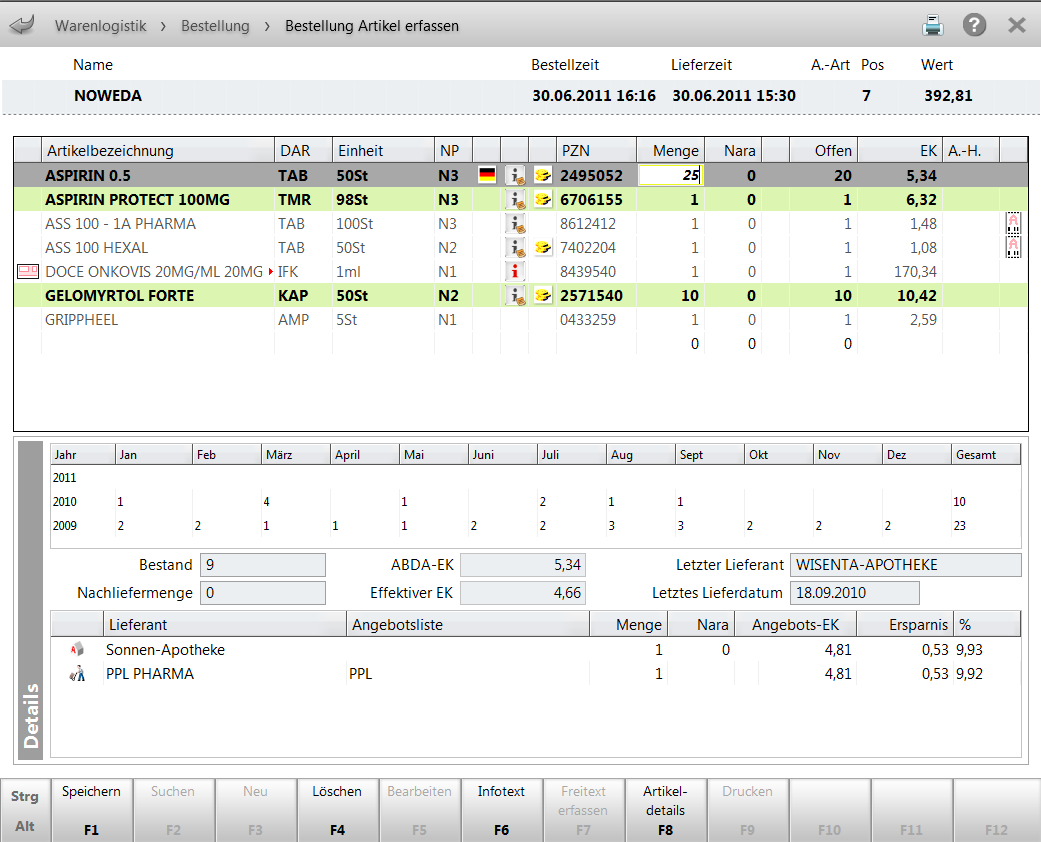This screenshot has width=1041, height=842.
Task: Click the Offen column header
Action: (x=823, y=151)
